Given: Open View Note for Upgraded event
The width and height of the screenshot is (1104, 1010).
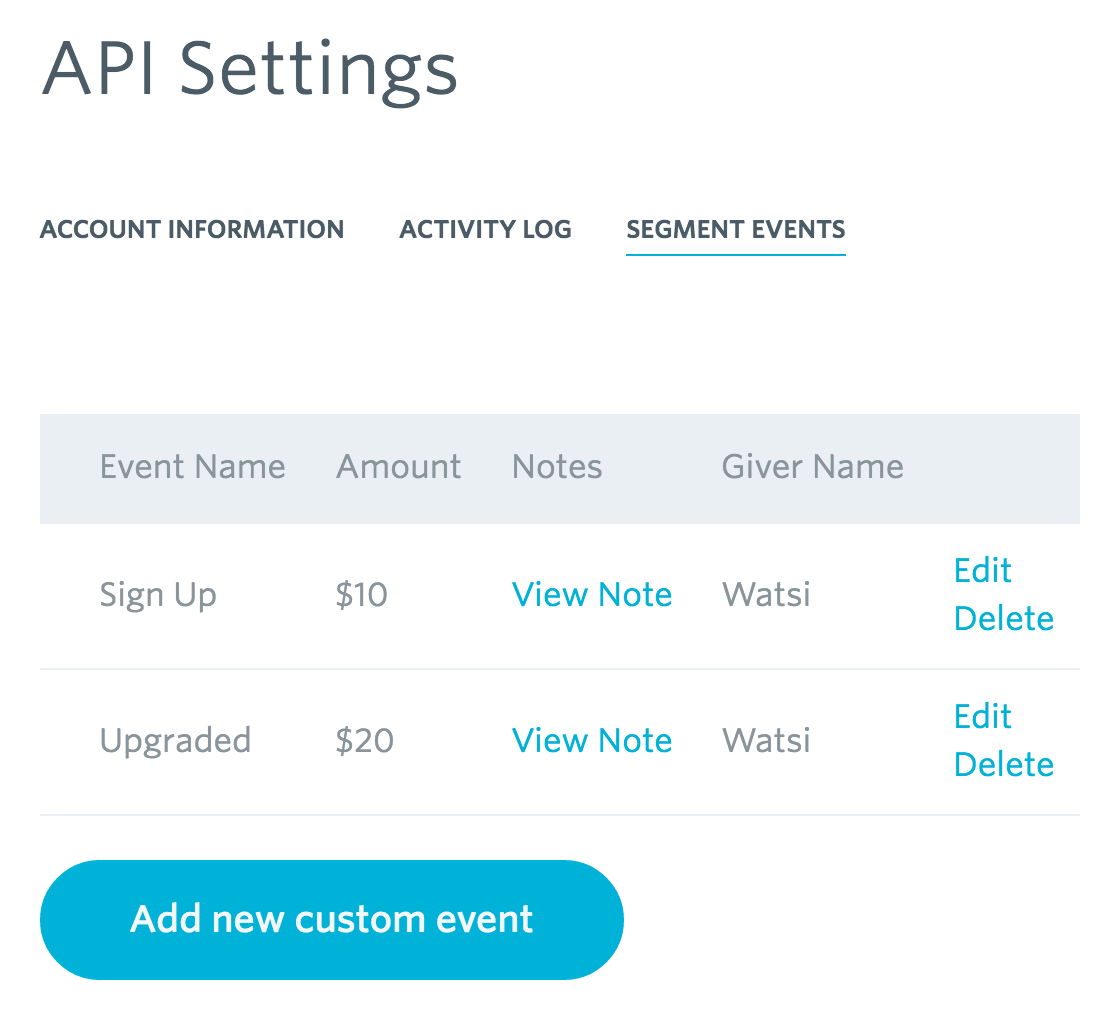Looking at the screenshot, I should coord(591,741).
